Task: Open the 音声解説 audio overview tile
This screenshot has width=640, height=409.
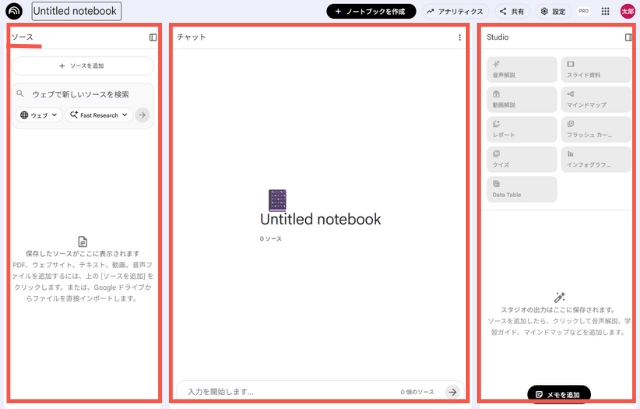Action: (x=520, y=69)
